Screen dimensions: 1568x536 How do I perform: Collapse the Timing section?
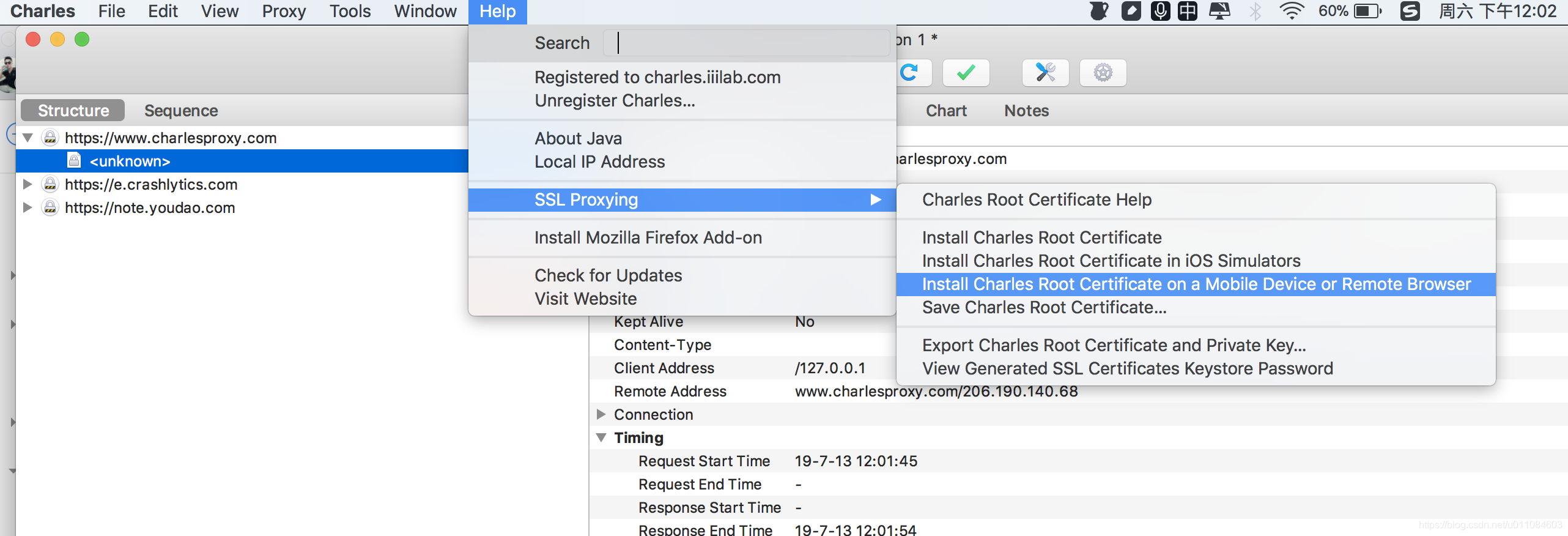tap(601, 437)
